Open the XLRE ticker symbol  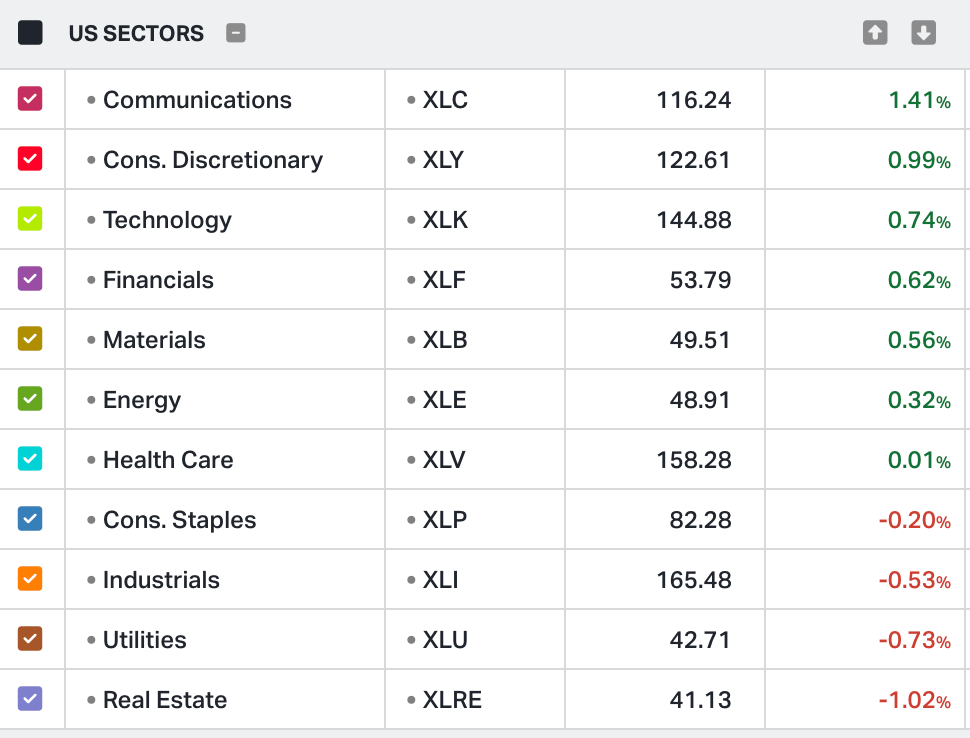tap(452, 700)
